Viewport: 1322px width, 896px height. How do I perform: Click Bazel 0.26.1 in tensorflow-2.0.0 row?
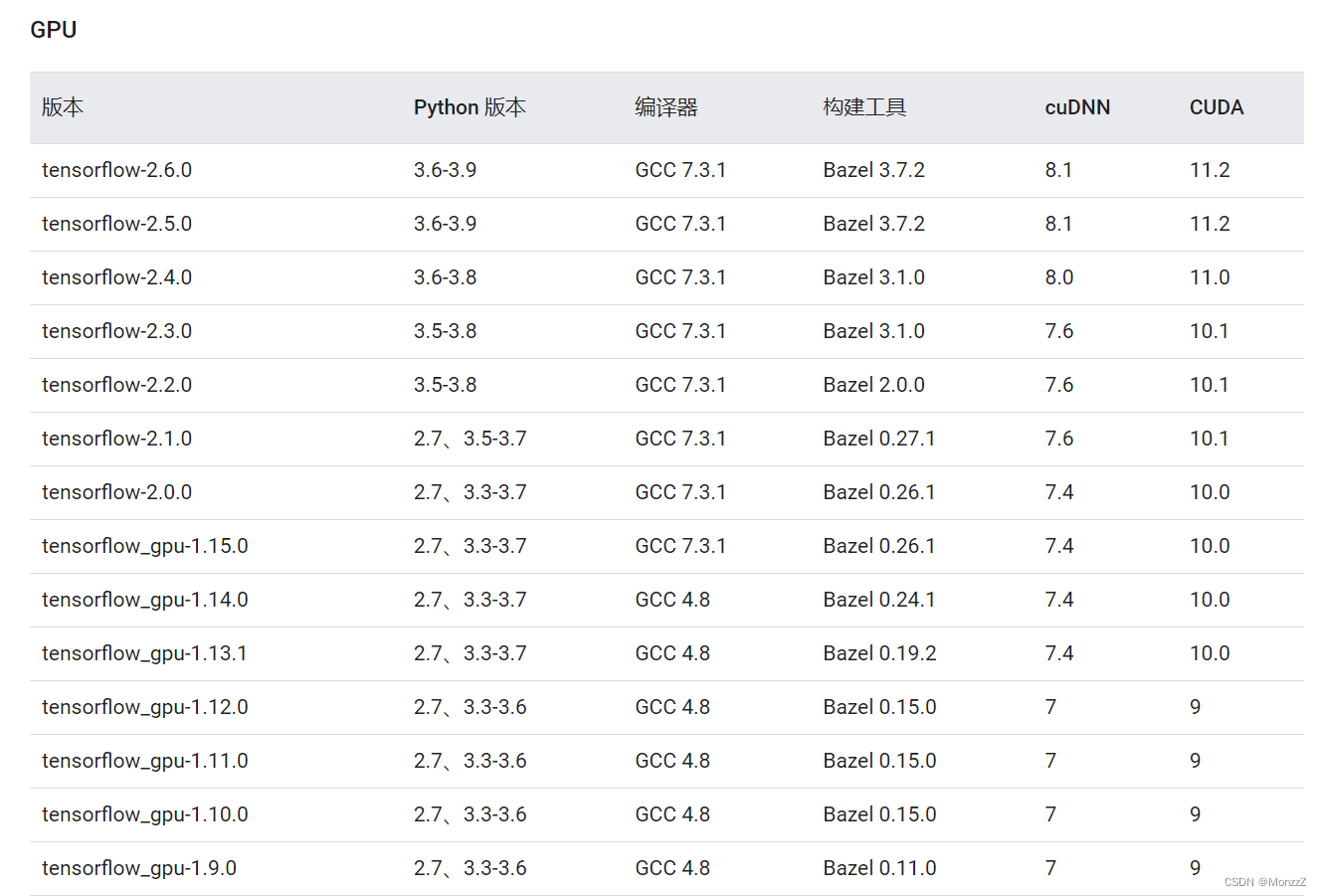click(879, 492)
